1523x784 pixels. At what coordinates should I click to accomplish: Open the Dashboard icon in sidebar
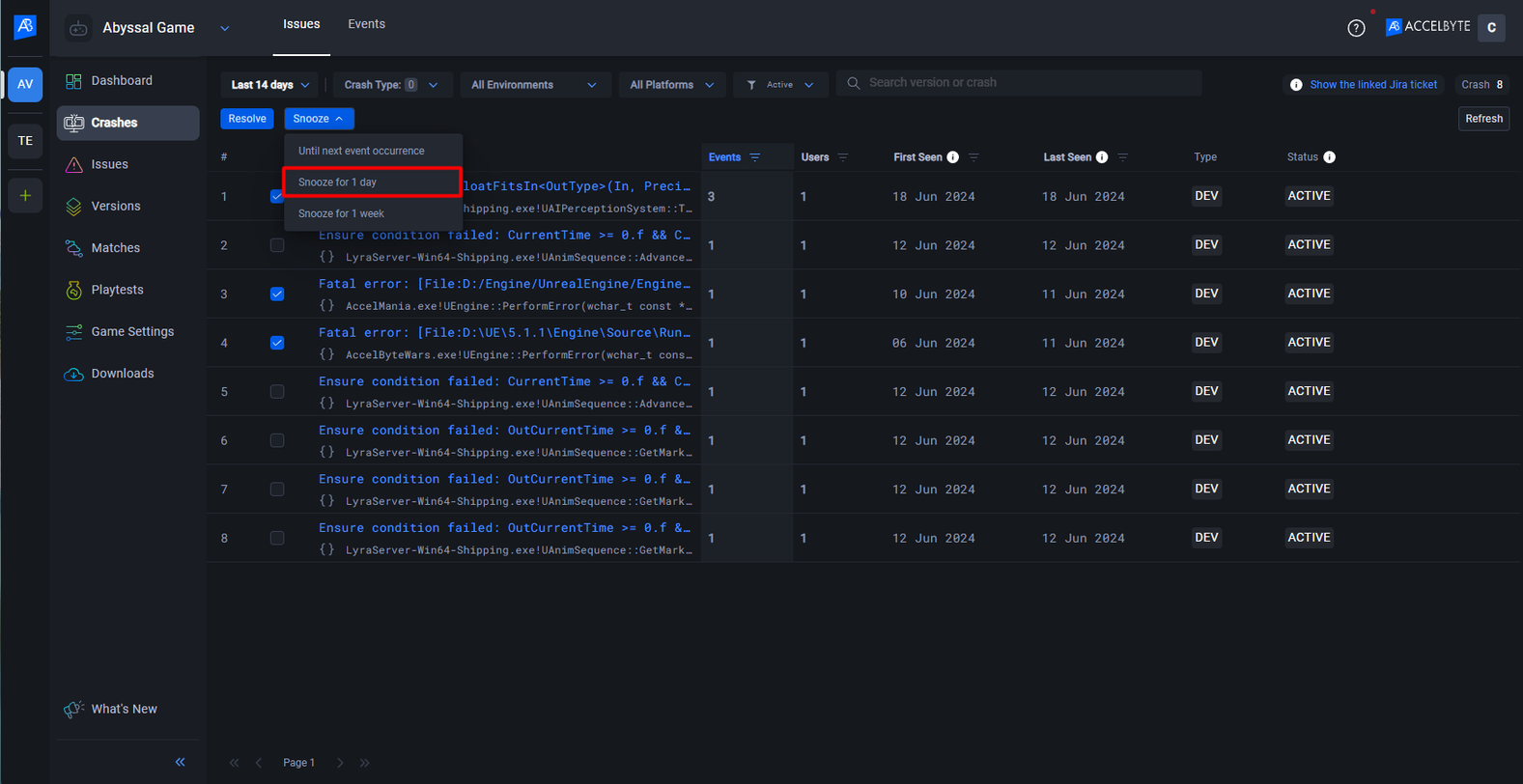point(73,81)
